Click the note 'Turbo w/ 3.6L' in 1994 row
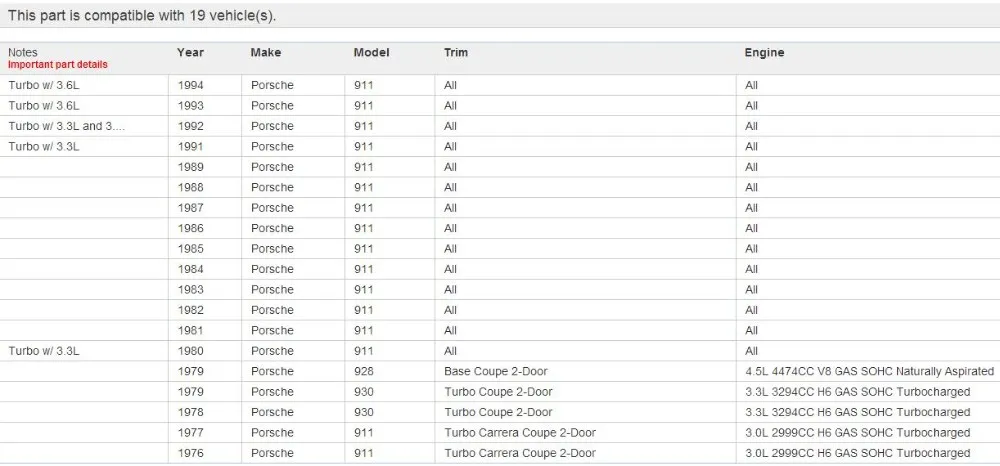Screen dimensions: 1000x466 coord(44,85)
